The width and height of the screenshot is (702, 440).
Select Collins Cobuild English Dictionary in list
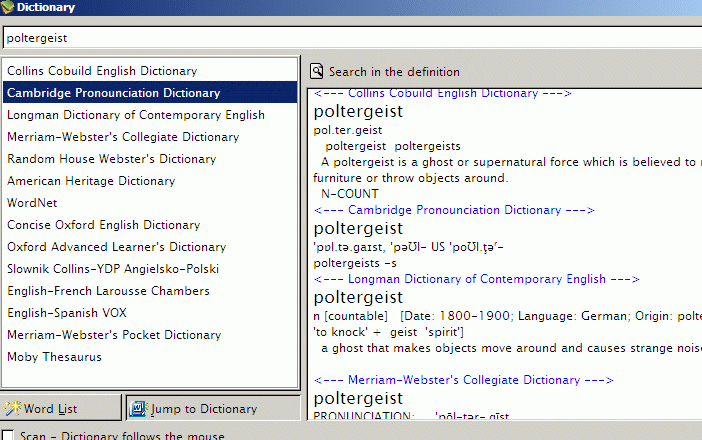pyautogui.click(x=150, y=71)
